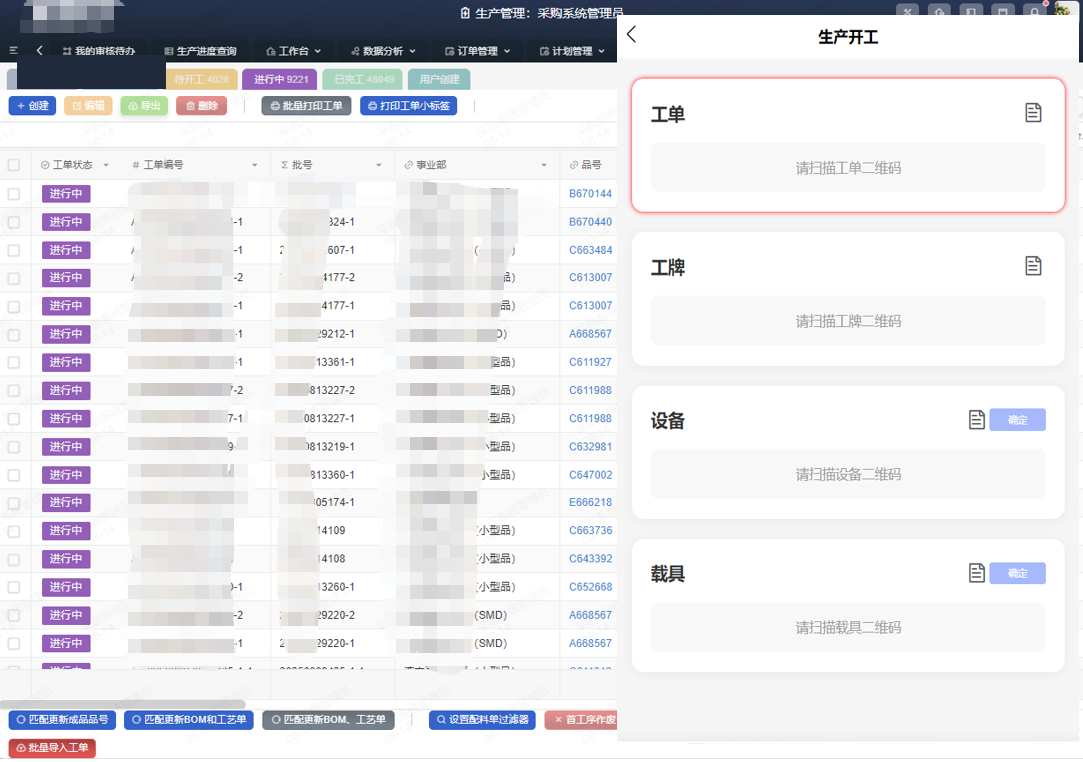
Task: Click the home icon in top header
Action: (938, 13)
